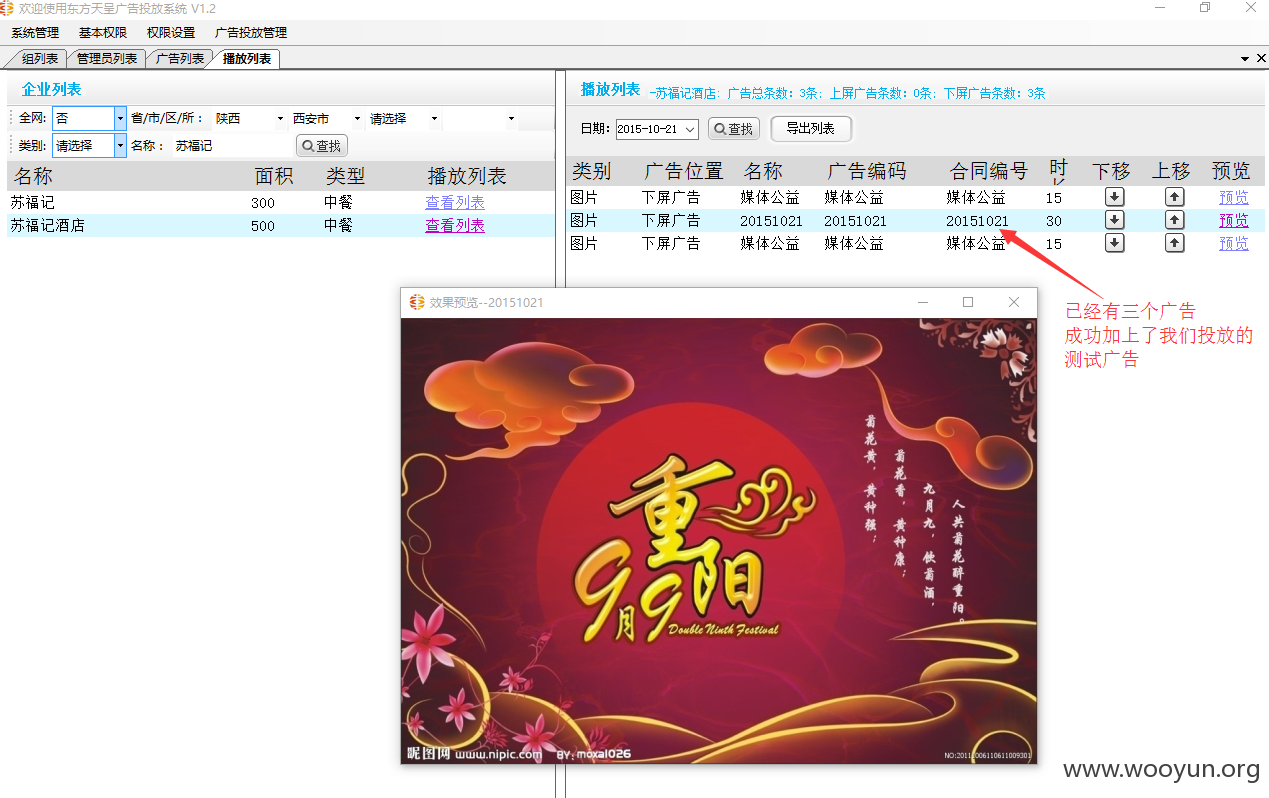Click the app logo in title bar
Viewport: 1269px width, 798px height.
(x=7, y=8)
